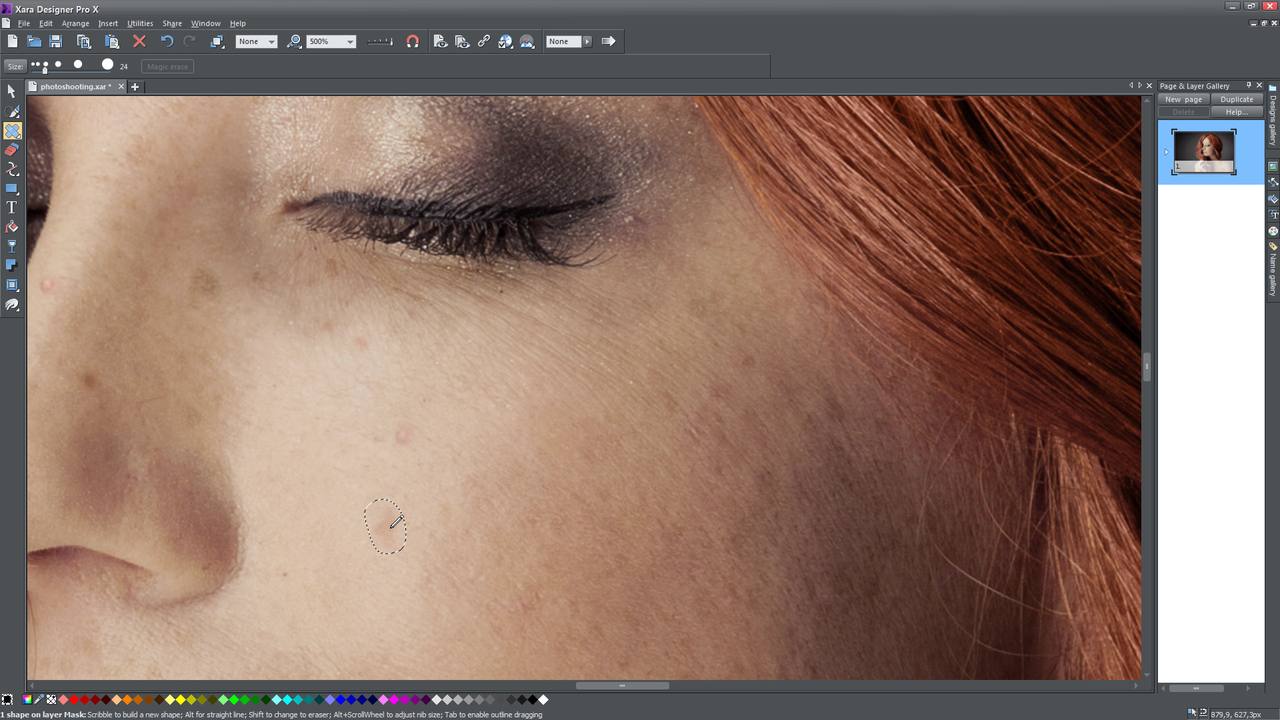
Task: Pin the Page & Layer Gallery panel
Action: [1248, 86]
